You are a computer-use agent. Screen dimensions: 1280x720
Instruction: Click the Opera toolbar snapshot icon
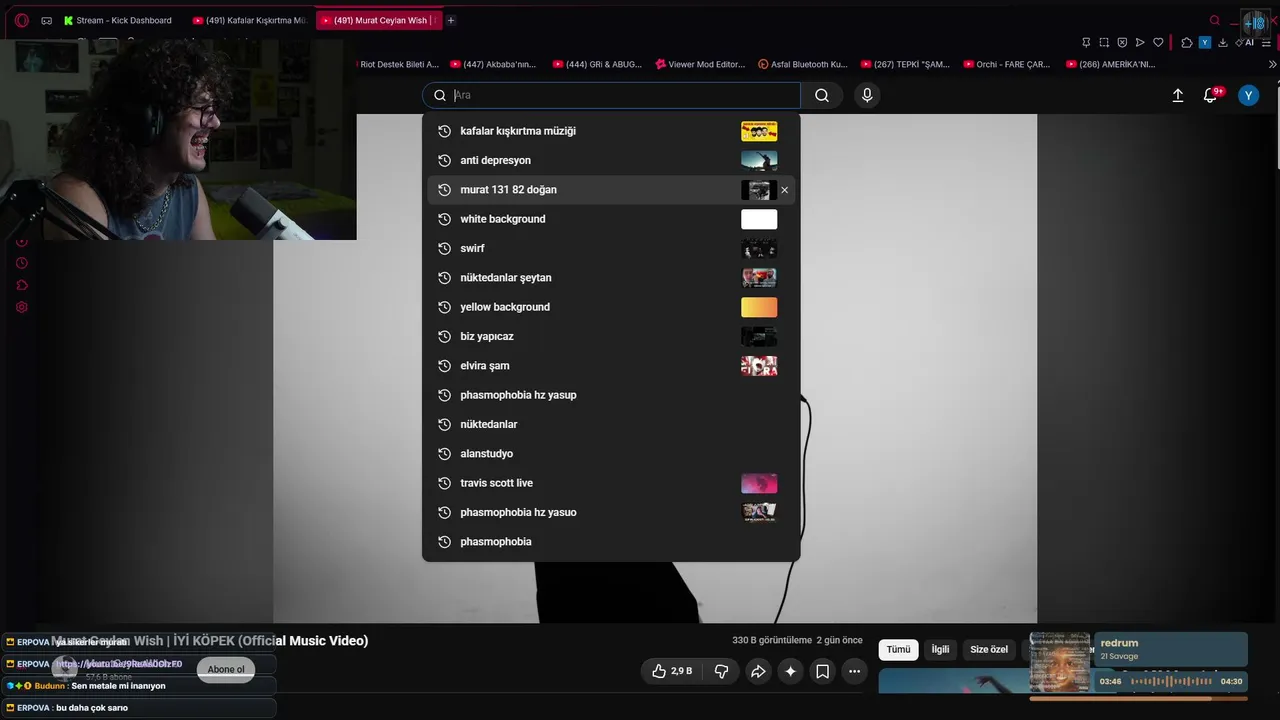click(1104, 42)
